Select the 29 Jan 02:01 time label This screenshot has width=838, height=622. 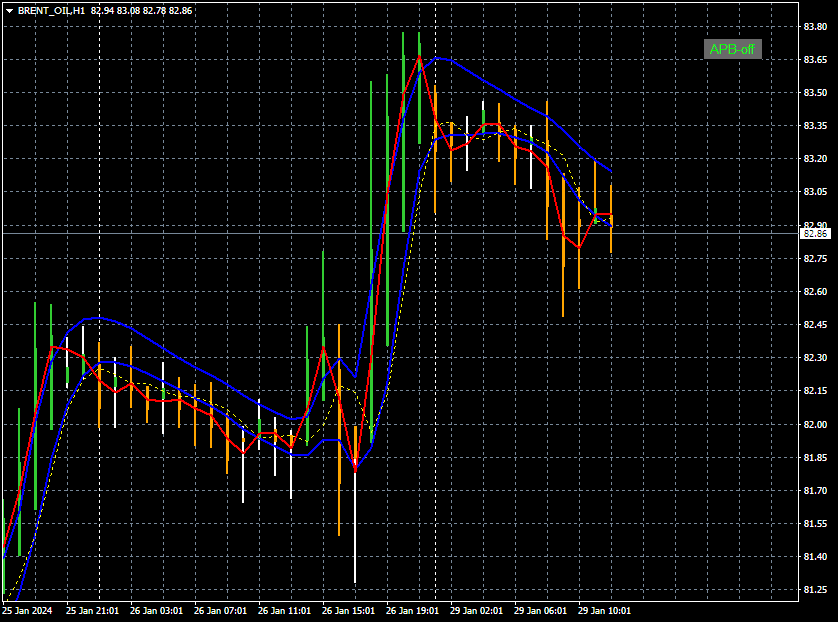(x=476, y=611)
